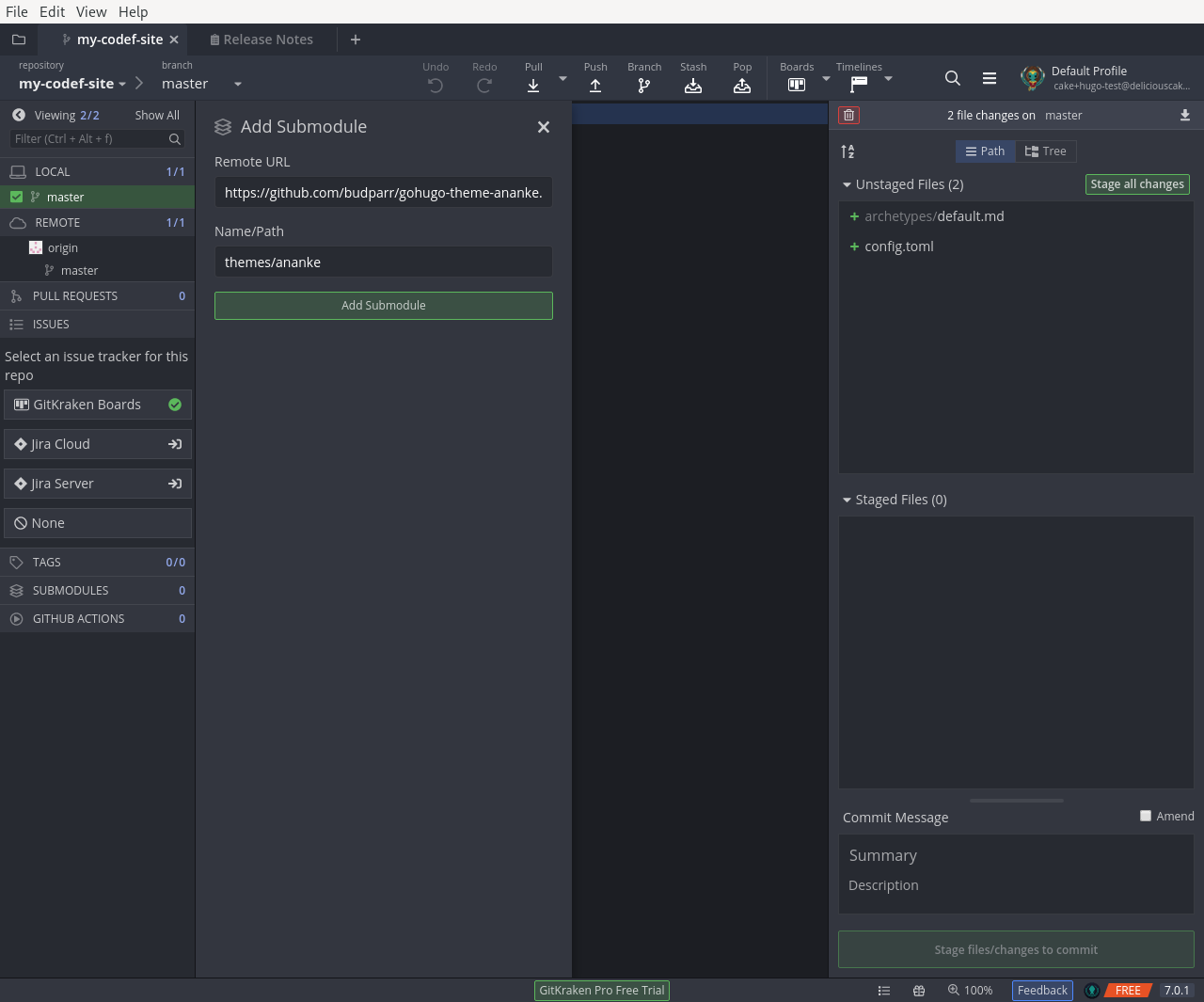Expand the LOCAL section
The height and width of the screenshot is (1002, 1204).
(98, 171)
